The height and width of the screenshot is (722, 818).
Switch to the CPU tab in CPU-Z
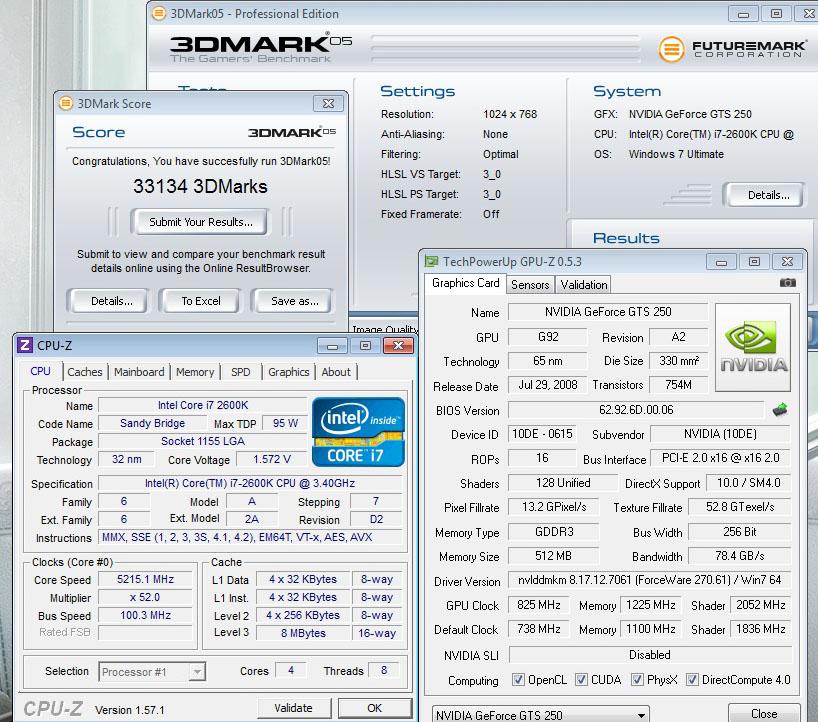(x=41, y=371)
